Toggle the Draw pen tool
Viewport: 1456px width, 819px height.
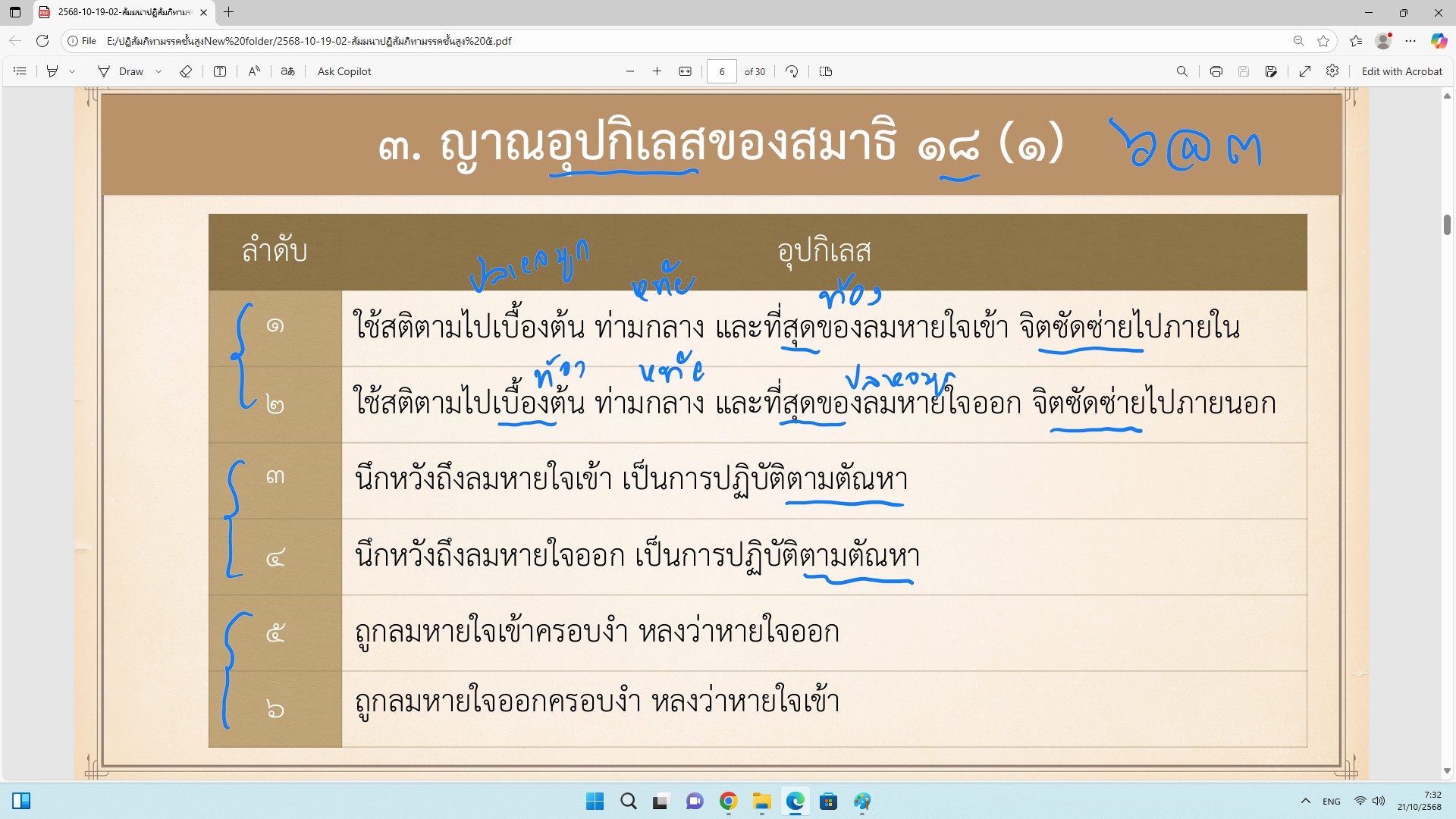[x=121, y=71]
